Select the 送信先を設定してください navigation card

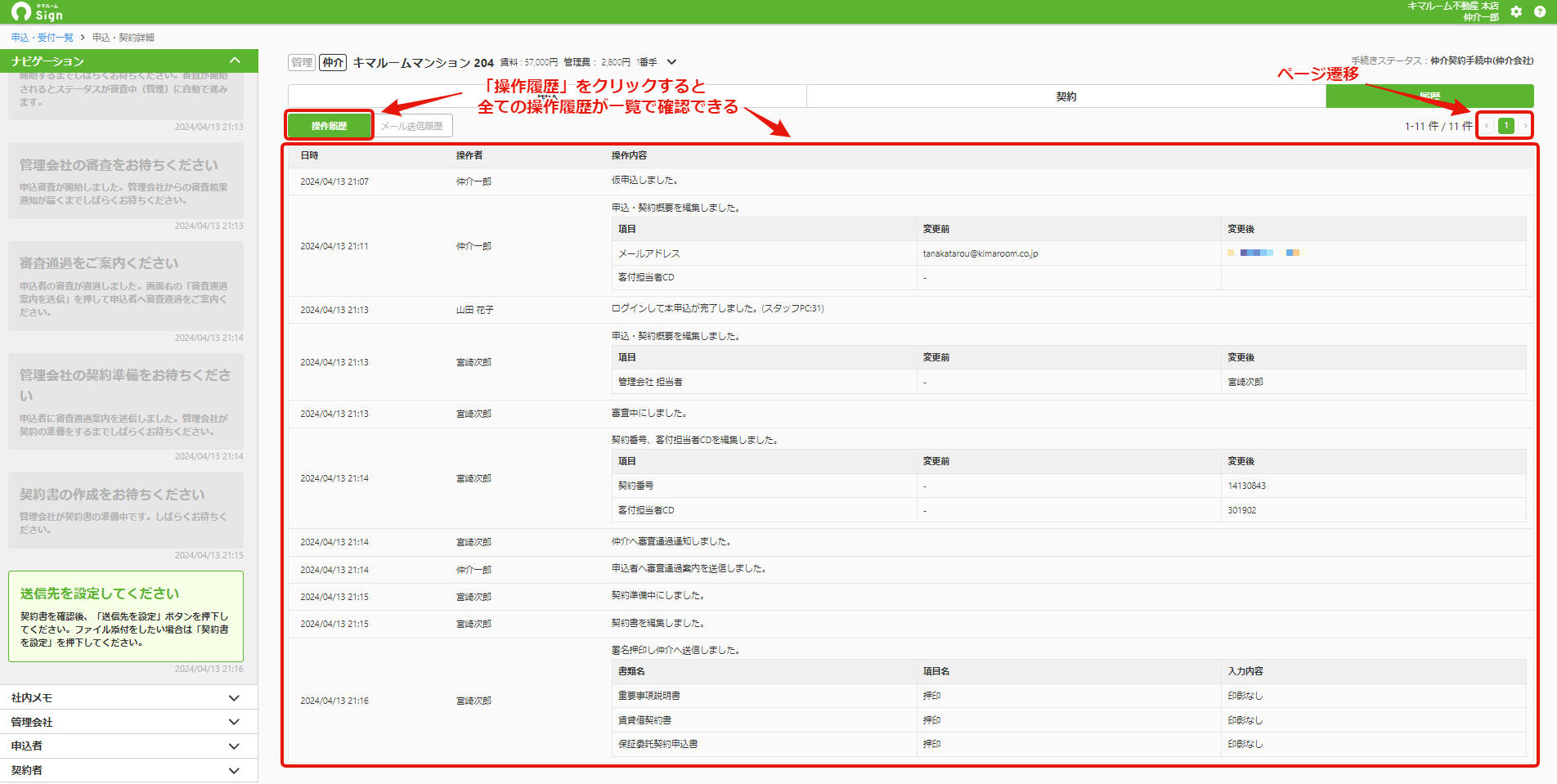(x=126, y=616)
